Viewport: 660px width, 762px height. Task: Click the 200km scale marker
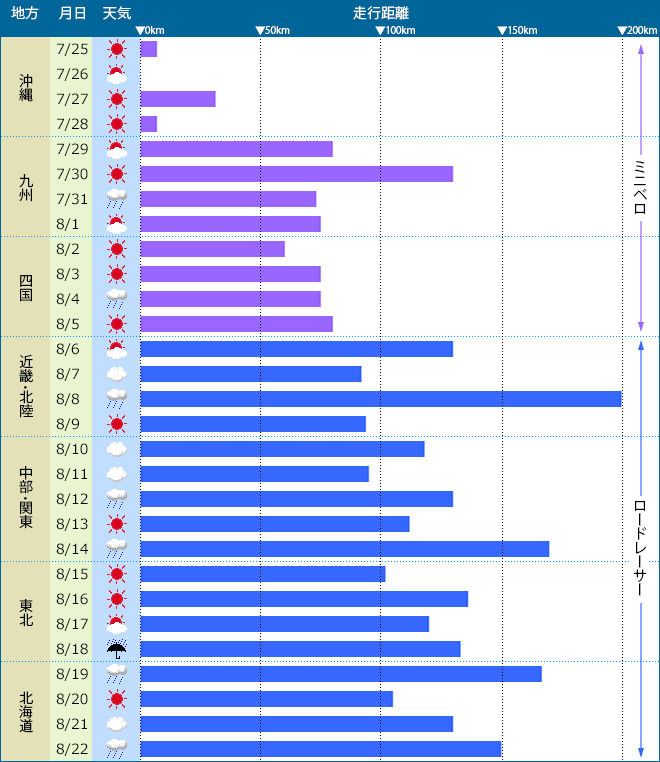point(638,30)
